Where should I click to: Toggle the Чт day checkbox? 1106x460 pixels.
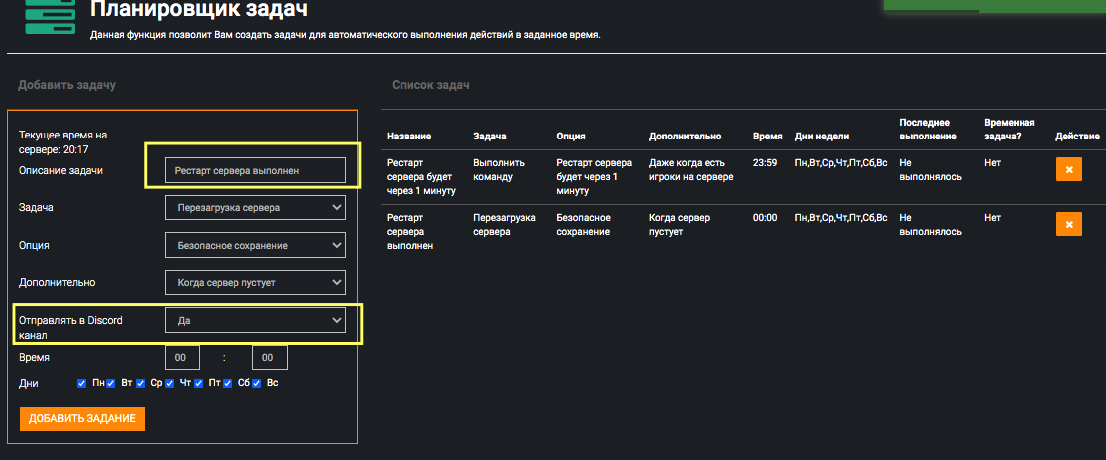pyautogui.click(x=170, y=383)
